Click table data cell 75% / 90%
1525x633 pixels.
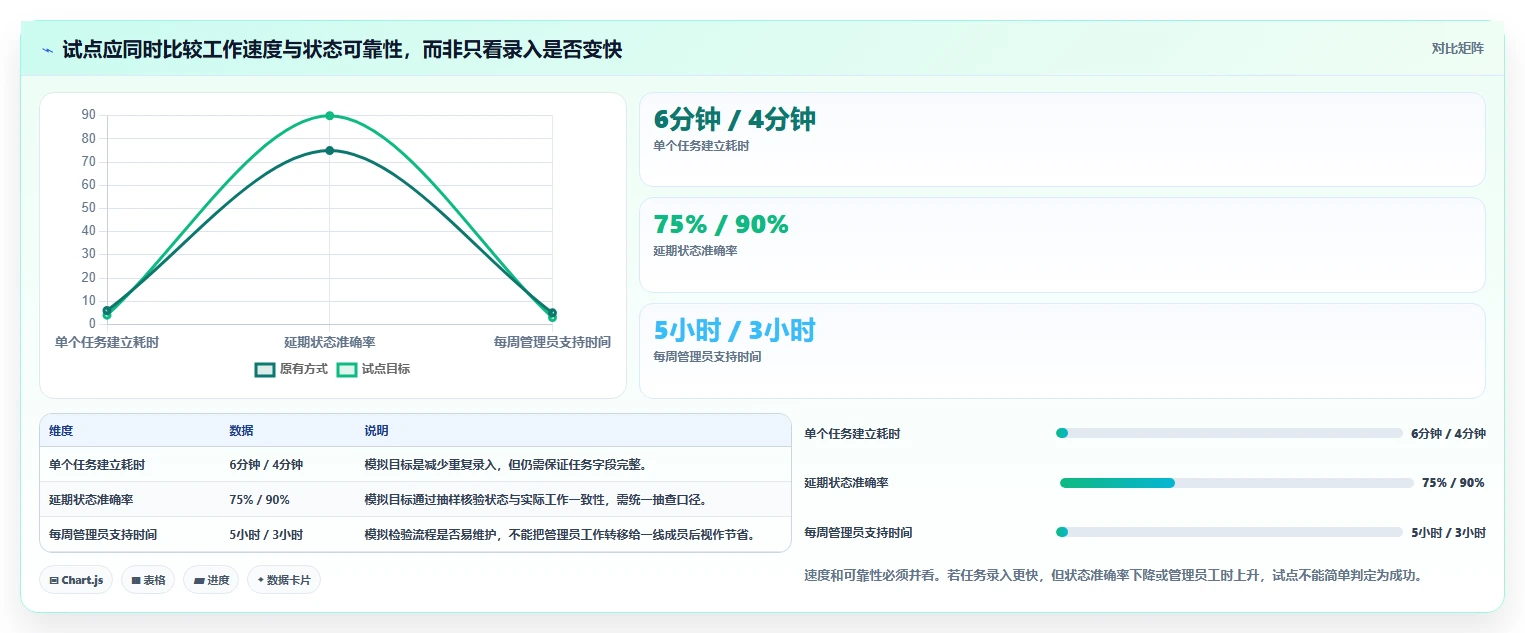pyautogui.click(x=259, y=500)
